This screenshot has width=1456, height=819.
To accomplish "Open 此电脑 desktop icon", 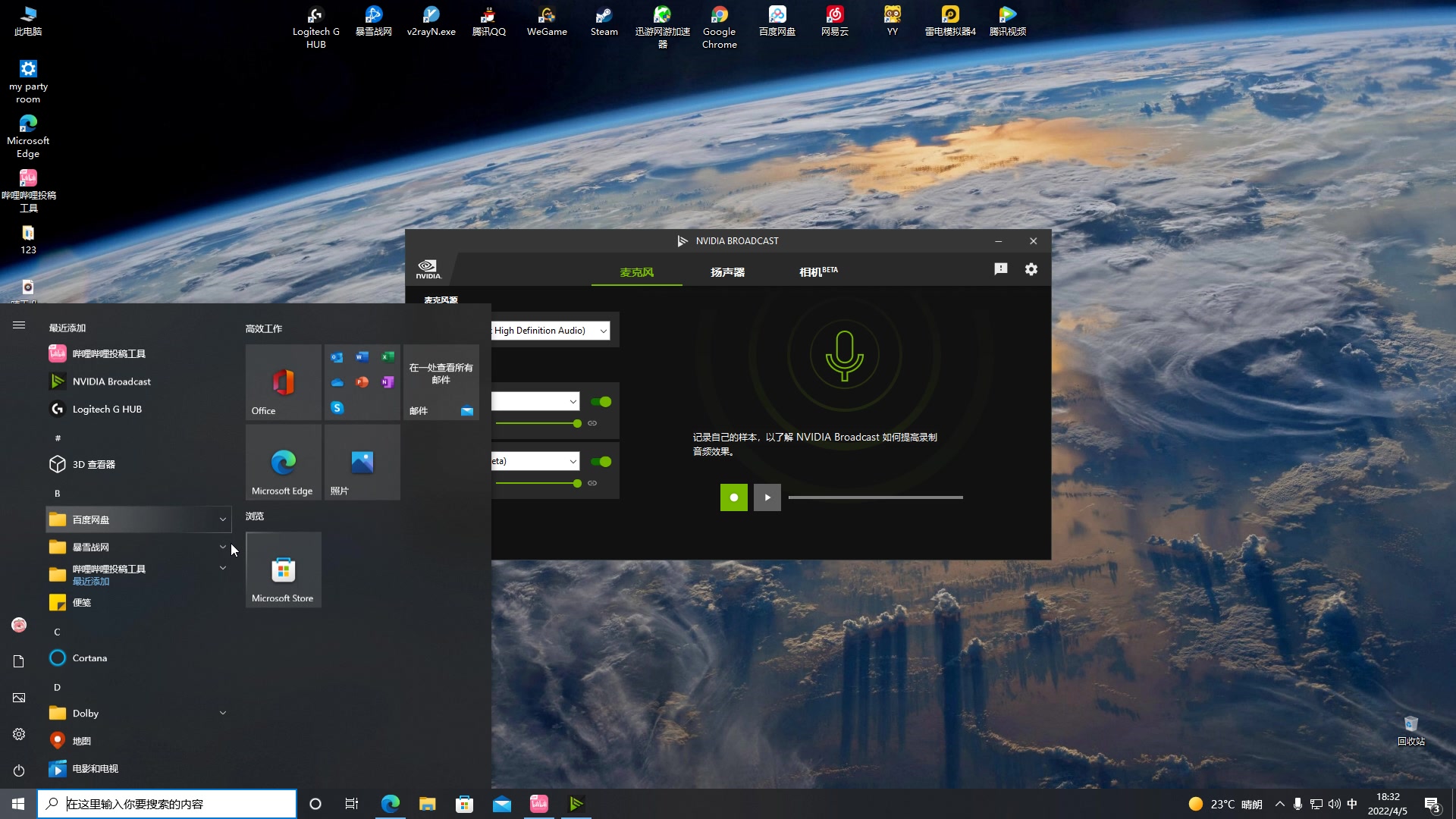I will click(x=28, y=21).
